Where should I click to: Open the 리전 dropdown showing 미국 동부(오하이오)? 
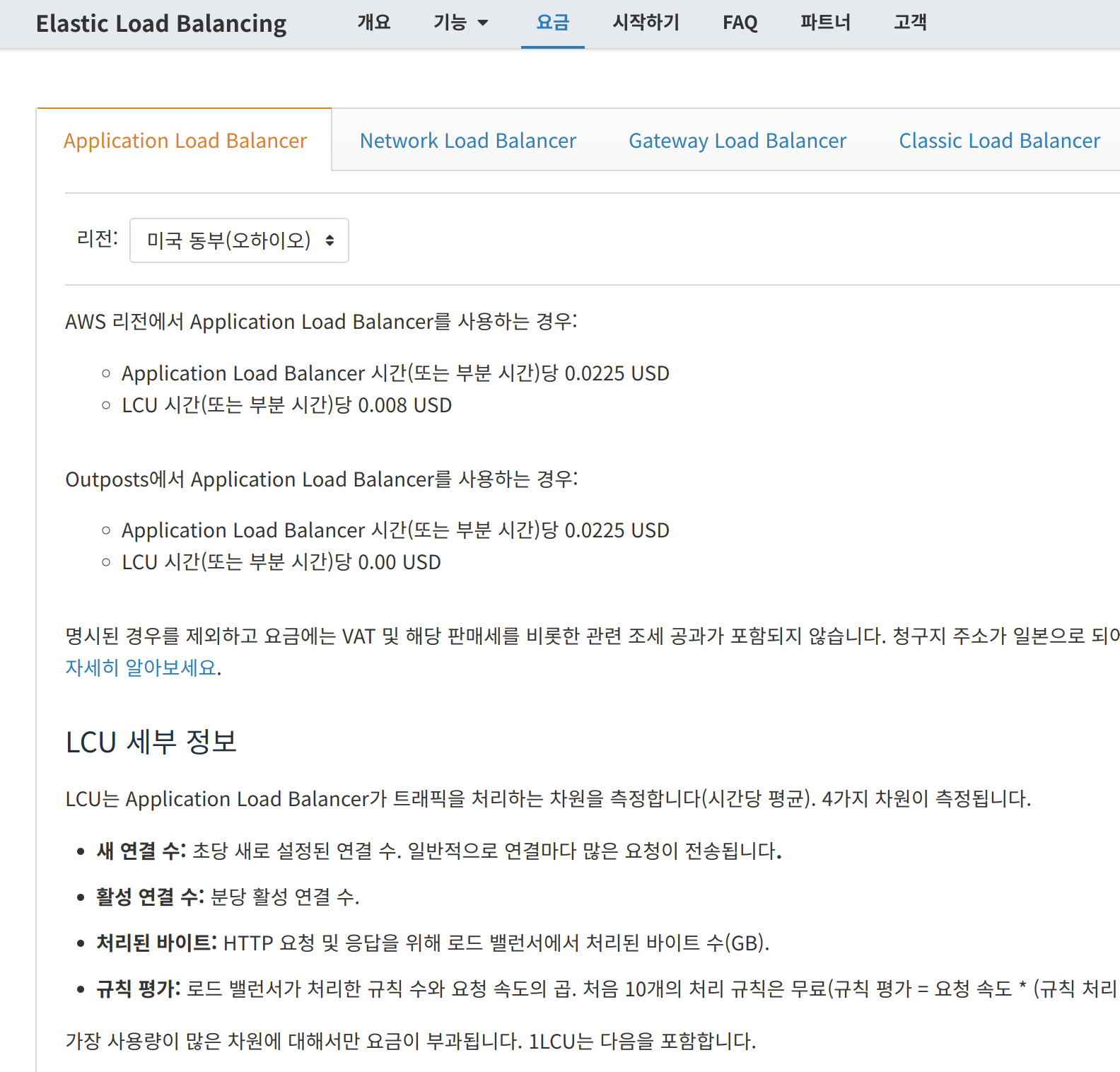click(x=239, y=240)
